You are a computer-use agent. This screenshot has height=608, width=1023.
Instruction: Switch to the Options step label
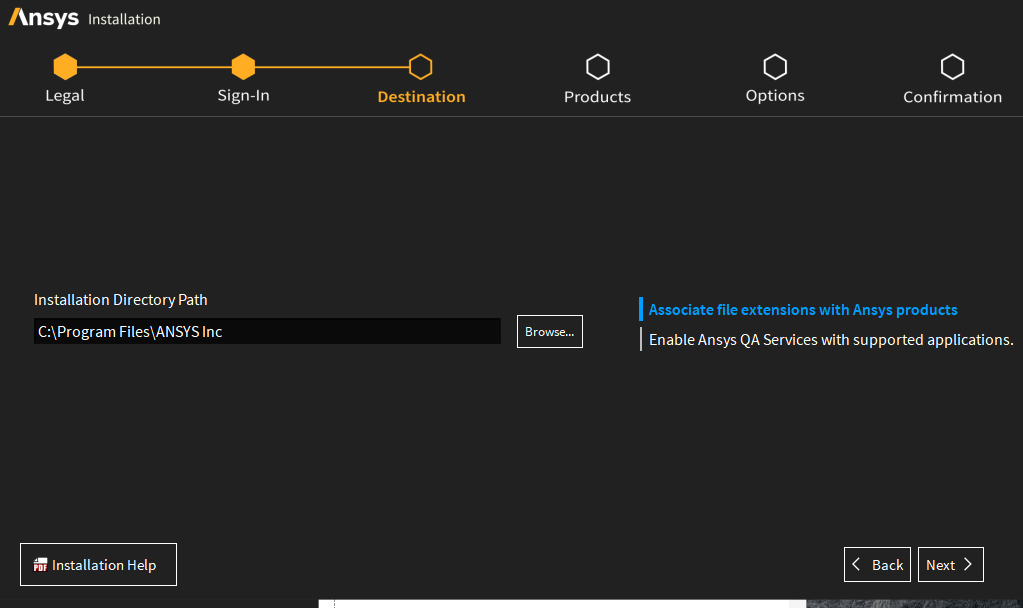[x=775, y=96]
